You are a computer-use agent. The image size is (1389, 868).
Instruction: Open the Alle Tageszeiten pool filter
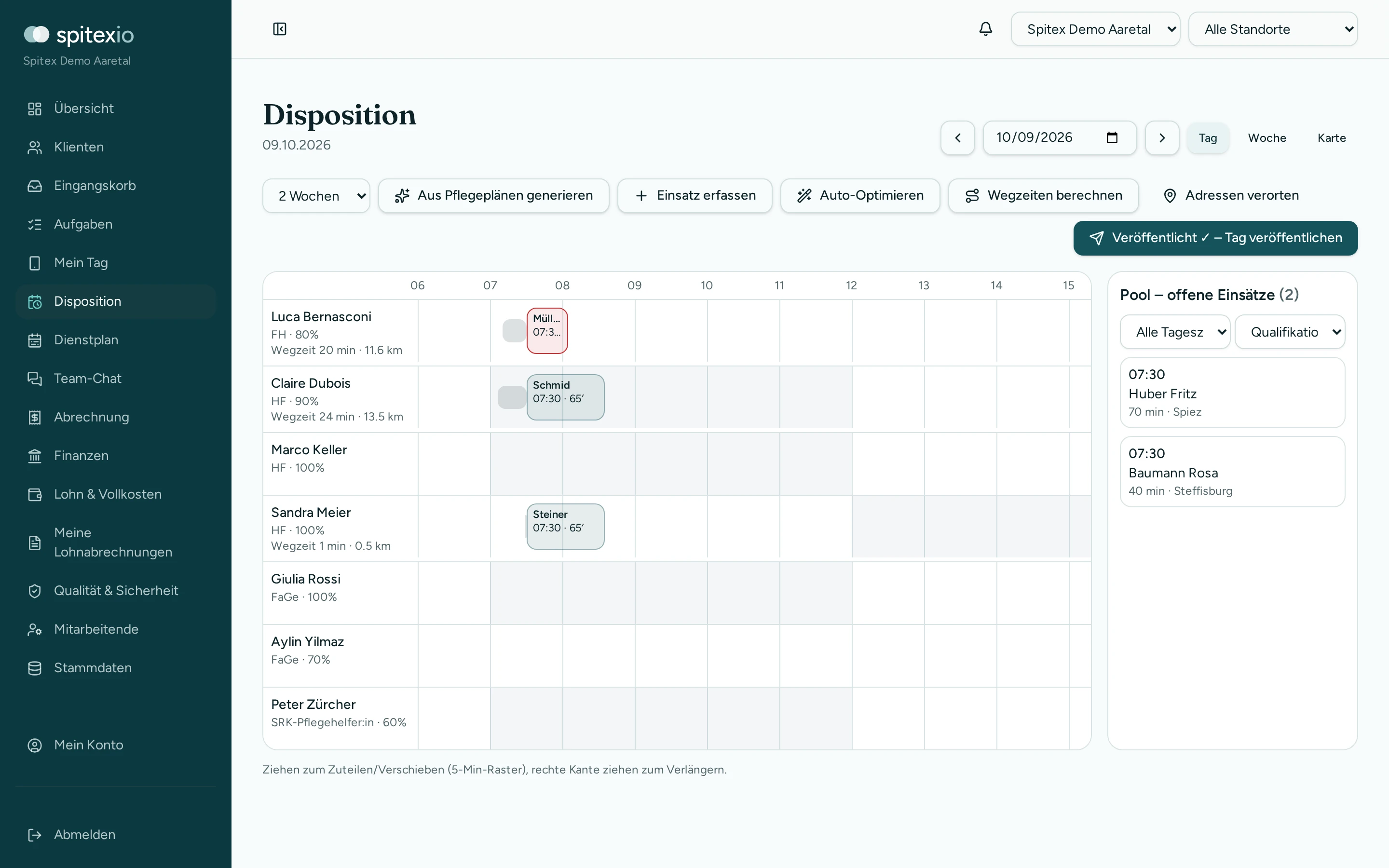click(1175, 332)
